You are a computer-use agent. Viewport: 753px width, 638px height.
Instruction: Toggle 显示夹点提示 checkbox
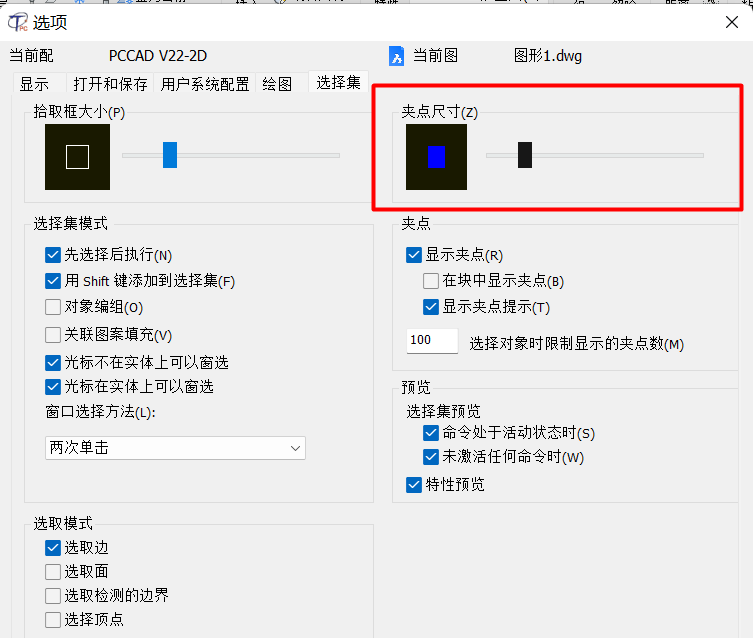[x=431, y=307]
